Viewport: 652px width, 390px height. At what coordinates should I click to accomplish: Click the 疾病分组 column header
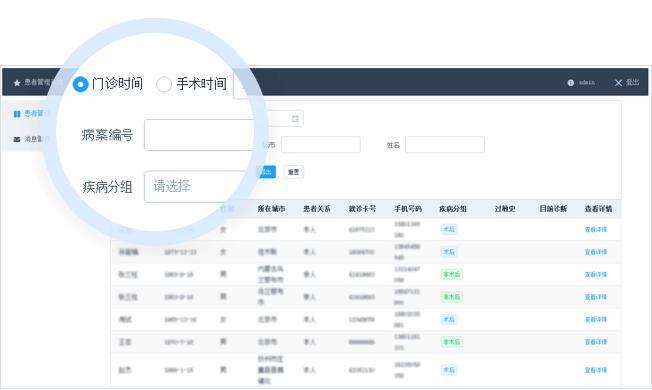tap(453, 209)
